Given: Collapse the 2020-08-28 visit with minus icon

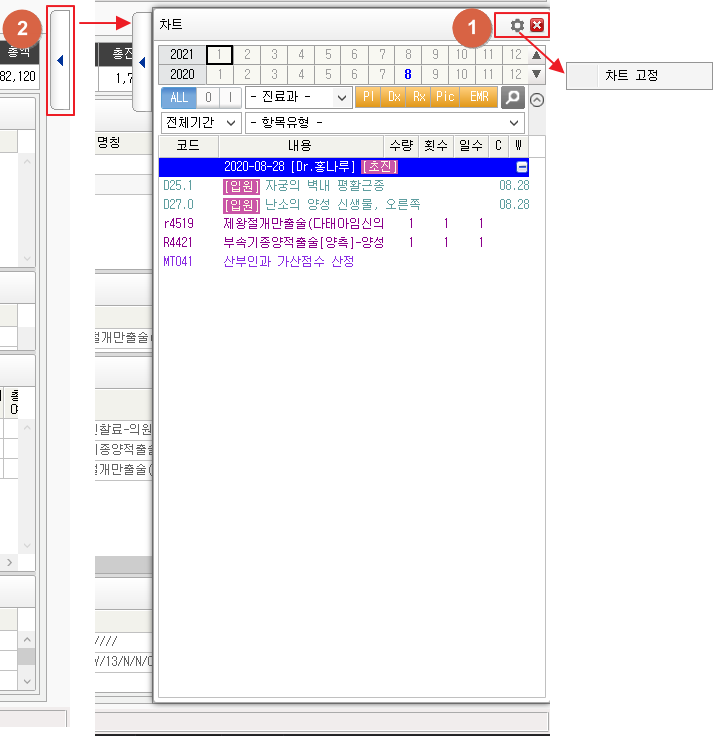Looking at the screenshot, I should click(522, 168).
